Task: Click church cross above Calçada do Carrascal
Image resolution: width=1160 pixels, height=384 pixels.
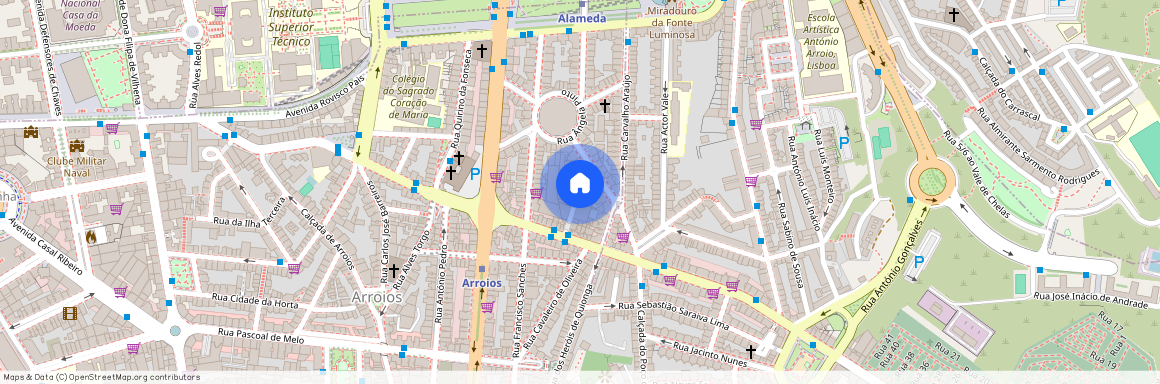Action: point(954,14)
